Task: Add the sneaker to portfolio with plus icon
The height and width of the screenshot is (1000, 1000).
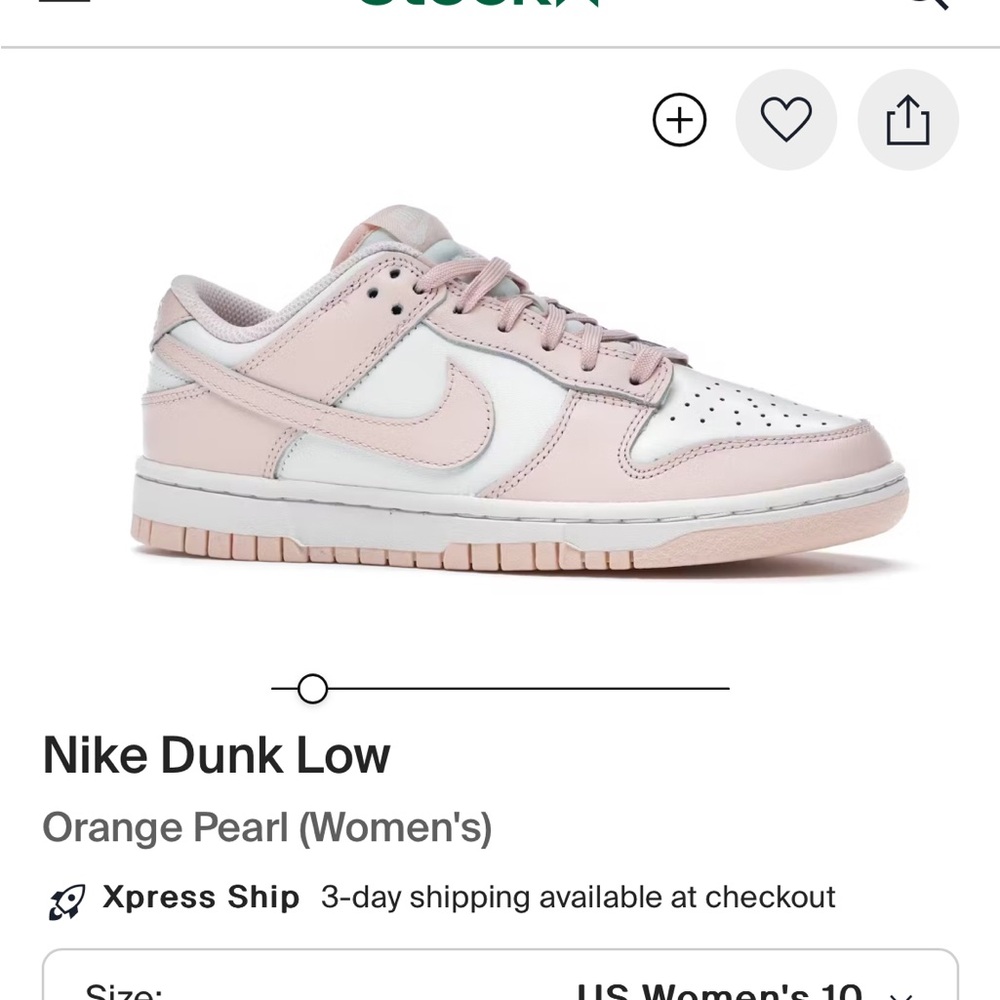Action: [679, 119]
